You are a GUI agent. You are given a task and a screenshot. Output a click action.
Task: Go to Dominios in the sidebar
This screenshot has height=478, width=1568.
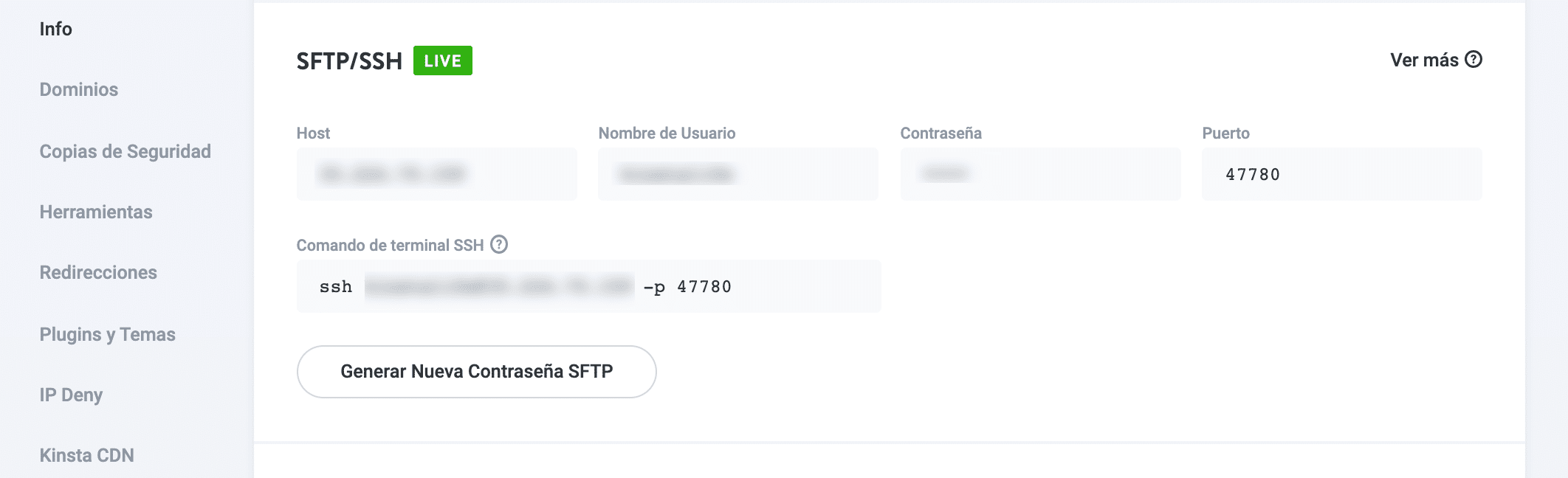click(79, 89)
